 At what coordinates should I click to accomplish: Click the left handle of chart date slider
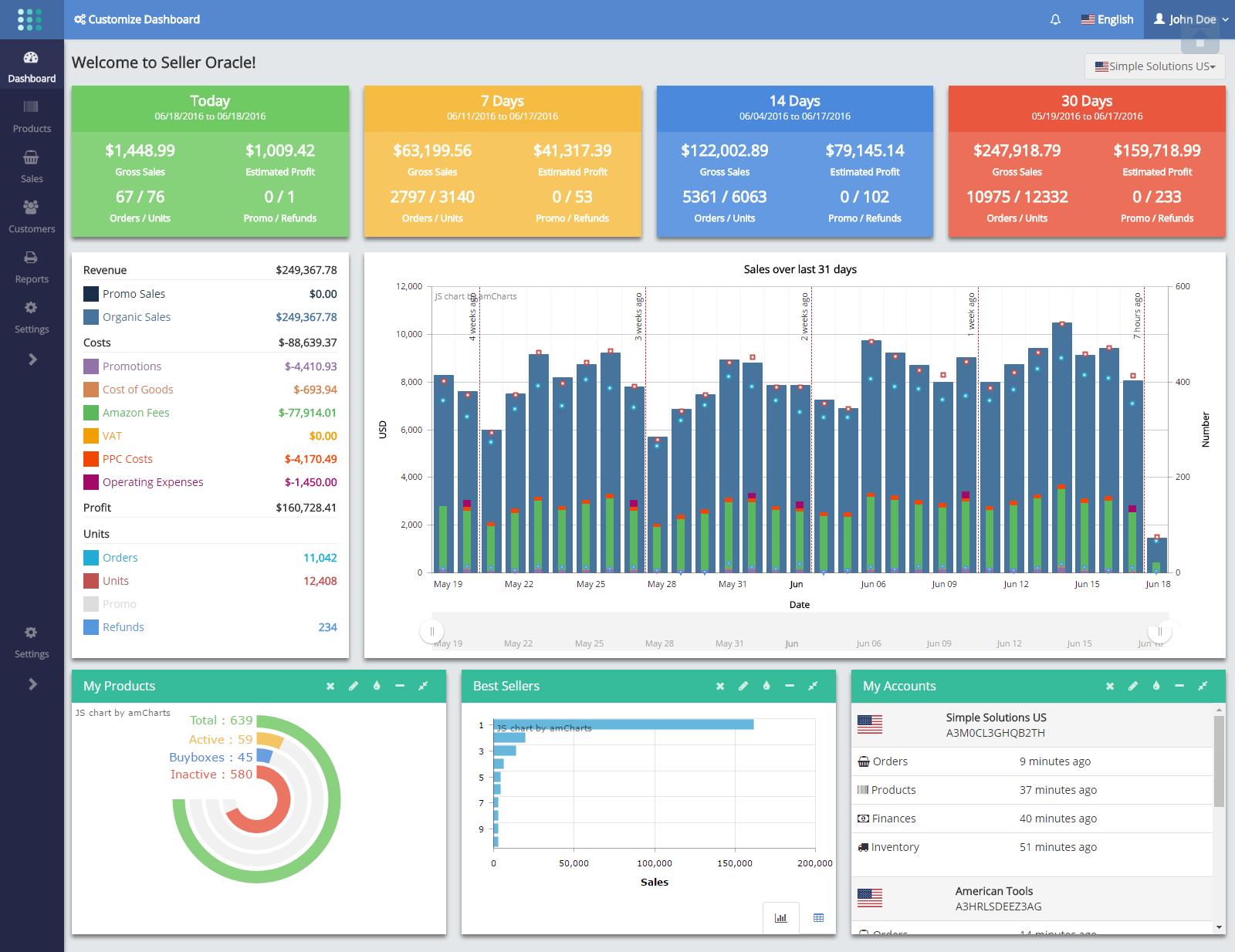click(432, 631)
